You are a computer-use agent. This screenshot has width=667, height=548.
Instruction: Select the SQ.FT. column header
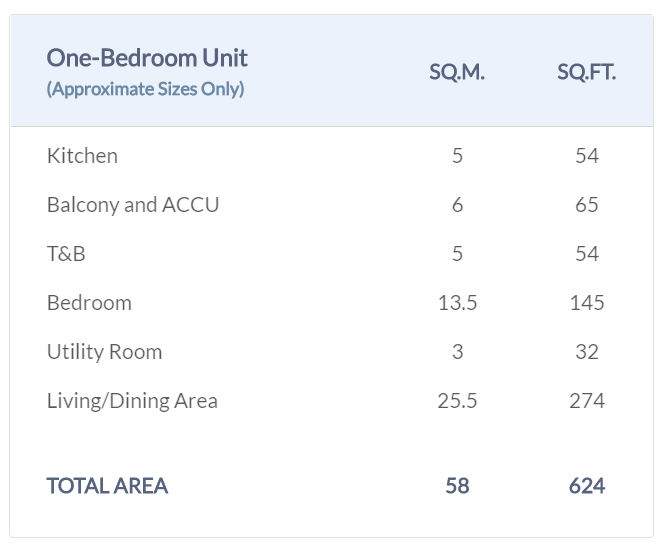pos(586,72)
